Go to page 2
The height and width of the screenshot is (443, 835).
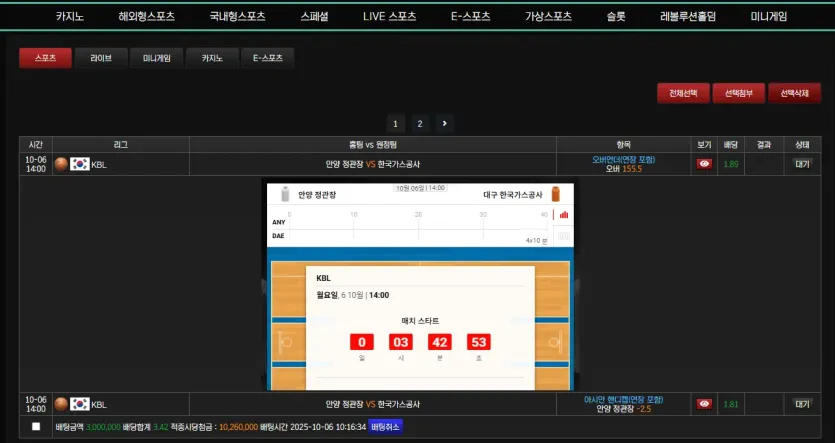point(420,124)
